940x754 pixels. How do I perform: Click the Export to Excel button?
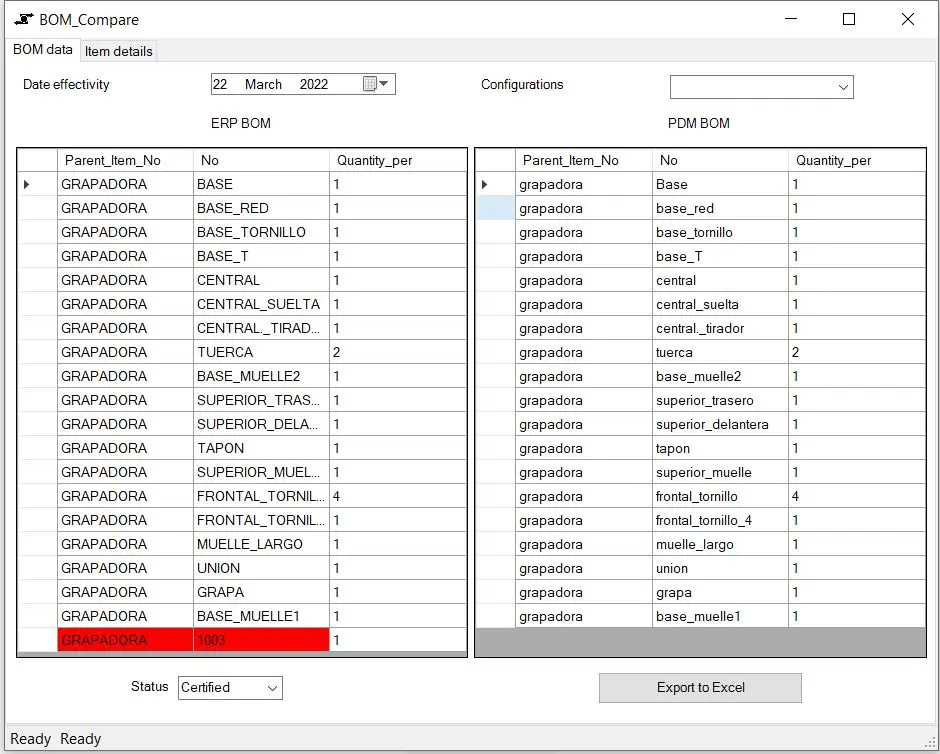pyautogui.click(x=699, y=688)
